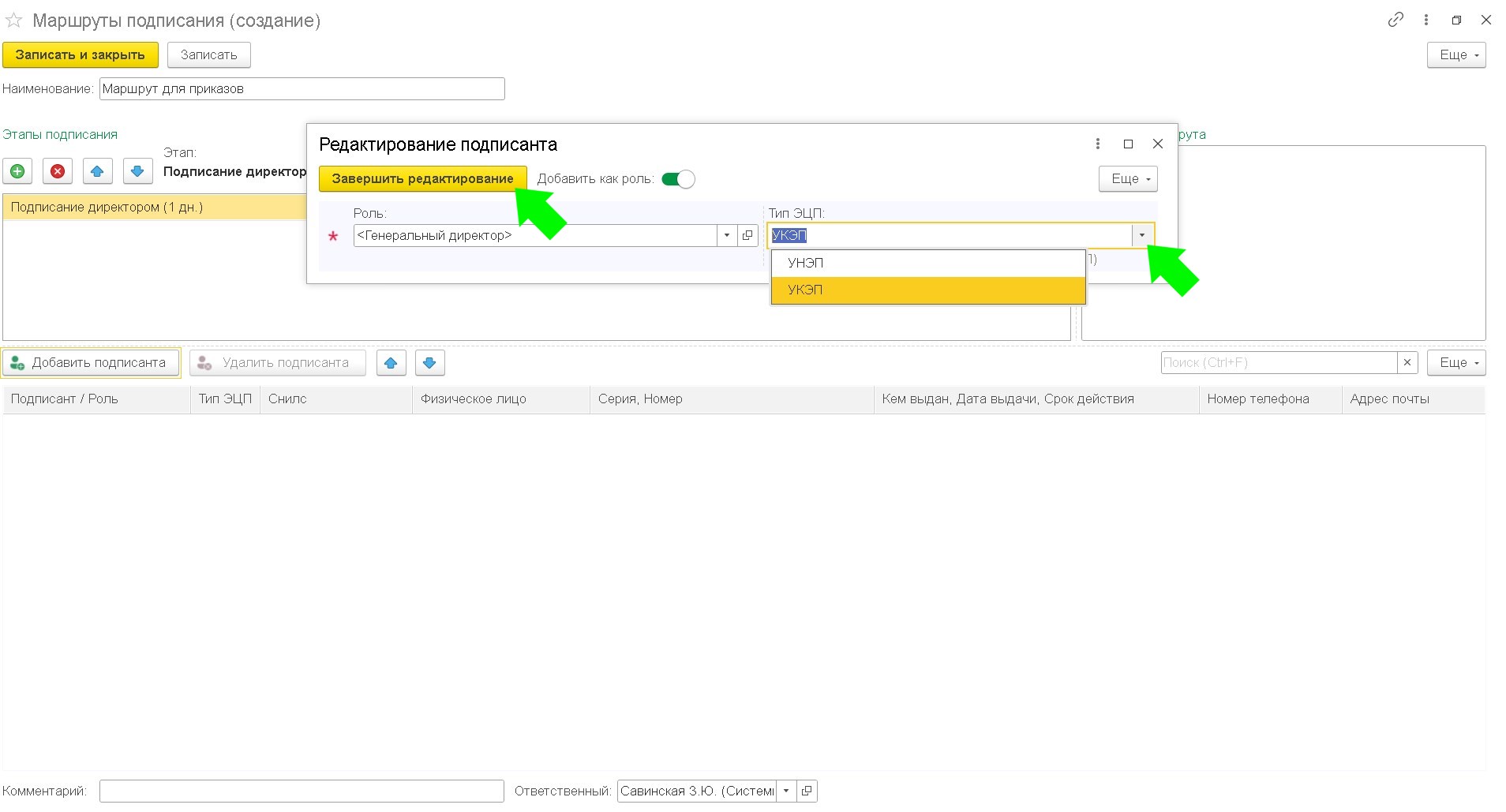The image size is (1506, 812).
Task: Move signing stage up with arrow icon
Action: pyautogui.click(x=97, y=171)
